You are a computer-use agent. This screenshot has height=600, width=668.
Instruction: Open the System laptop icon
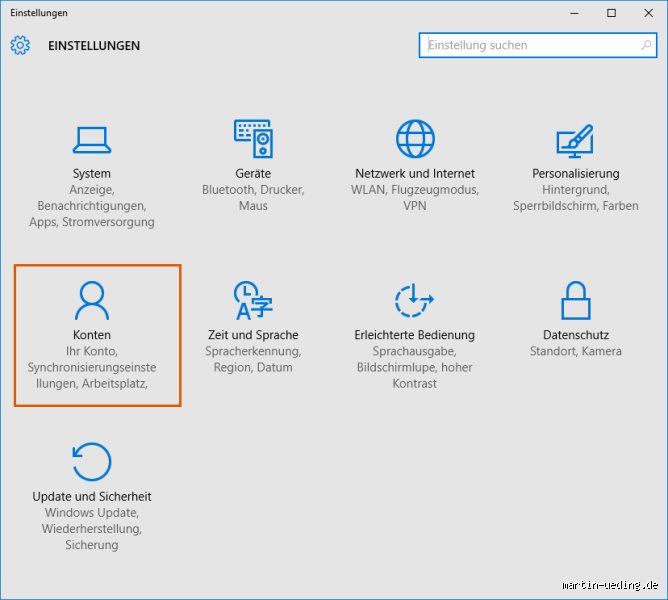[92, 140]
